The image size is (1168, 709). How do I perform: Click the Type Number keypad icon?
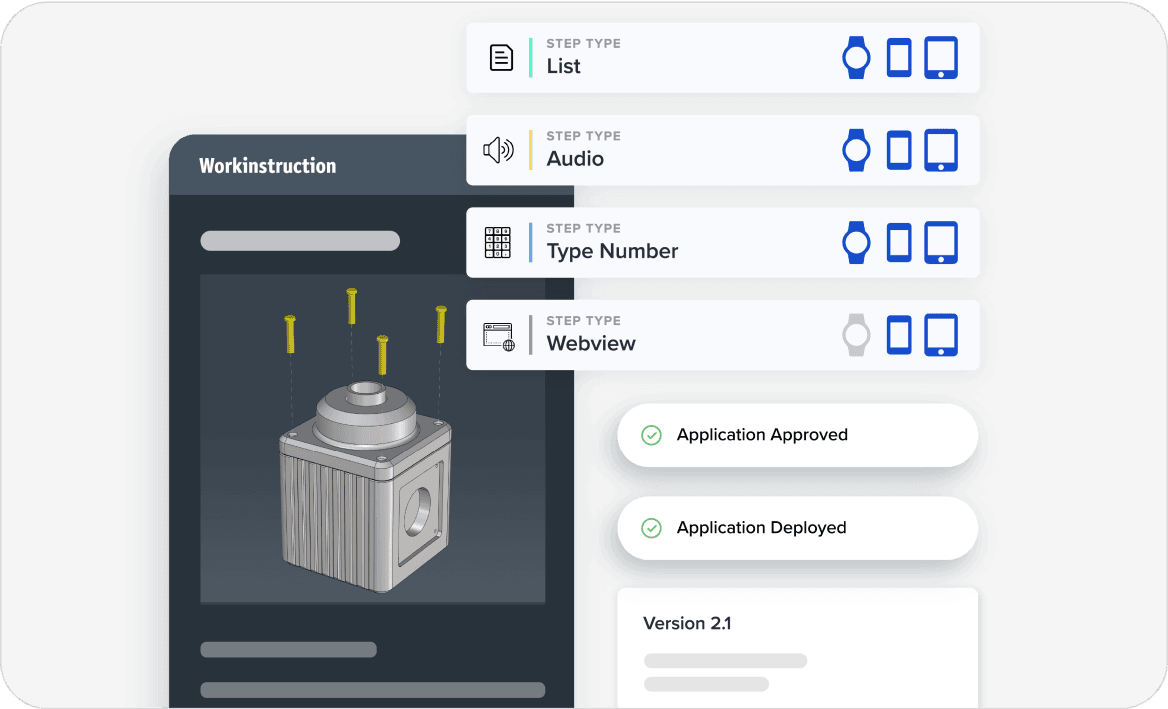[497, 243]
